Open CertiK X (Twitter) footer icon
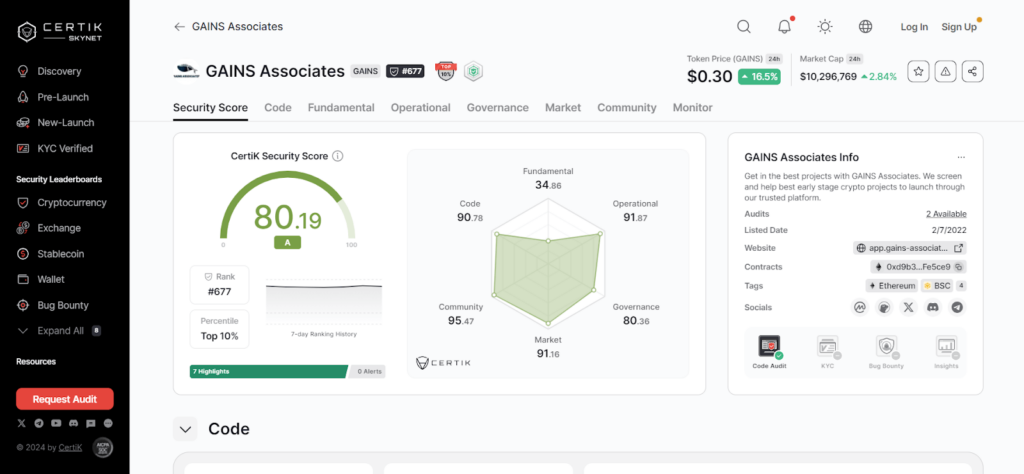This screenshot has width=1024, height=474. point(22,423)
